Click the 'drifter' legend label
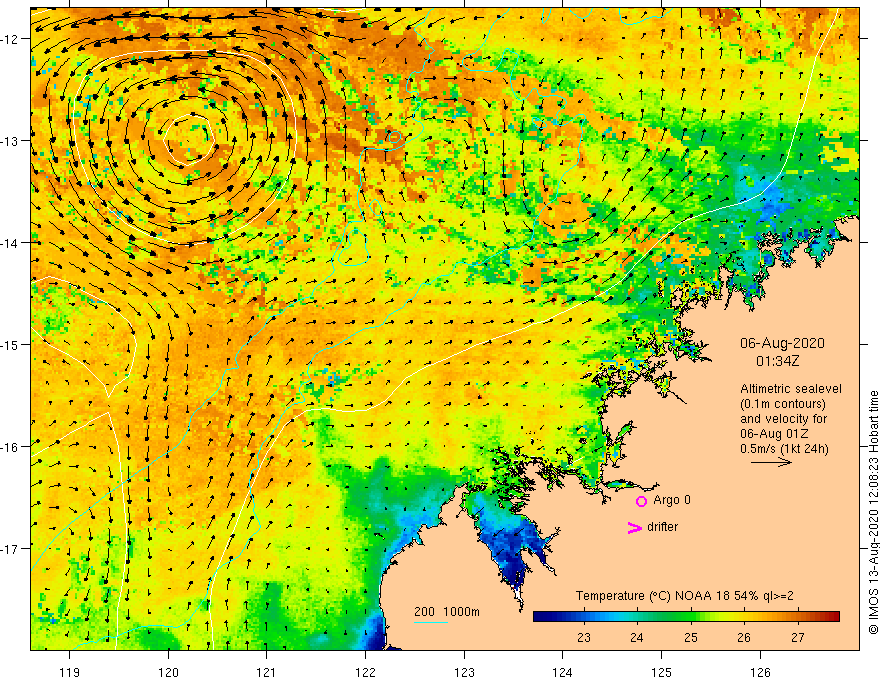The height and width of the screenshot is (680, 880). [662, 527]
